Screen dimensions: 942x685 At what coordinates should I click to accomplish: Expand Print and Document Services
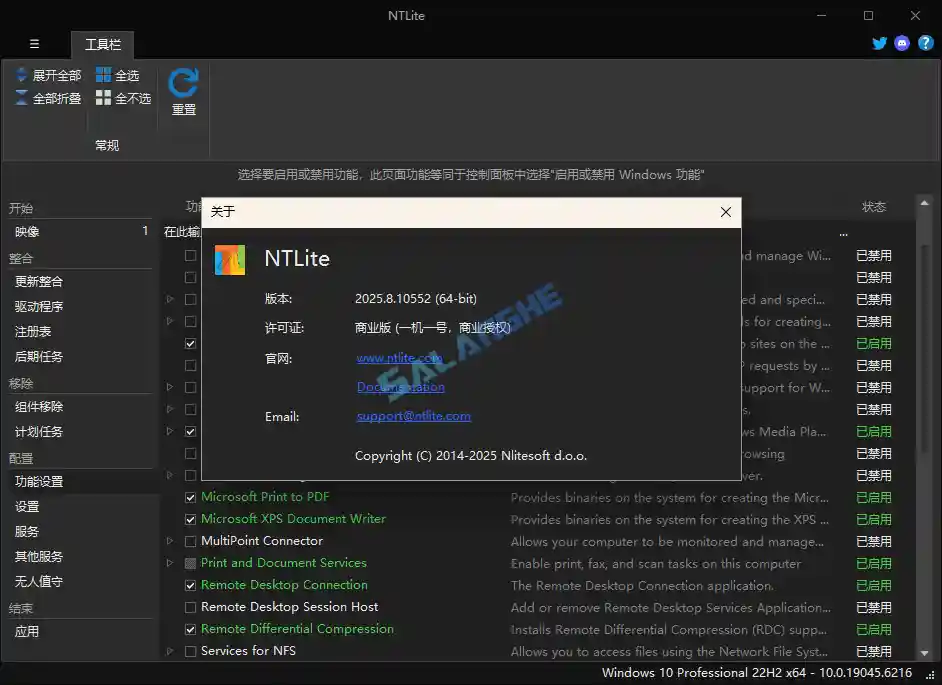(171, 563)
